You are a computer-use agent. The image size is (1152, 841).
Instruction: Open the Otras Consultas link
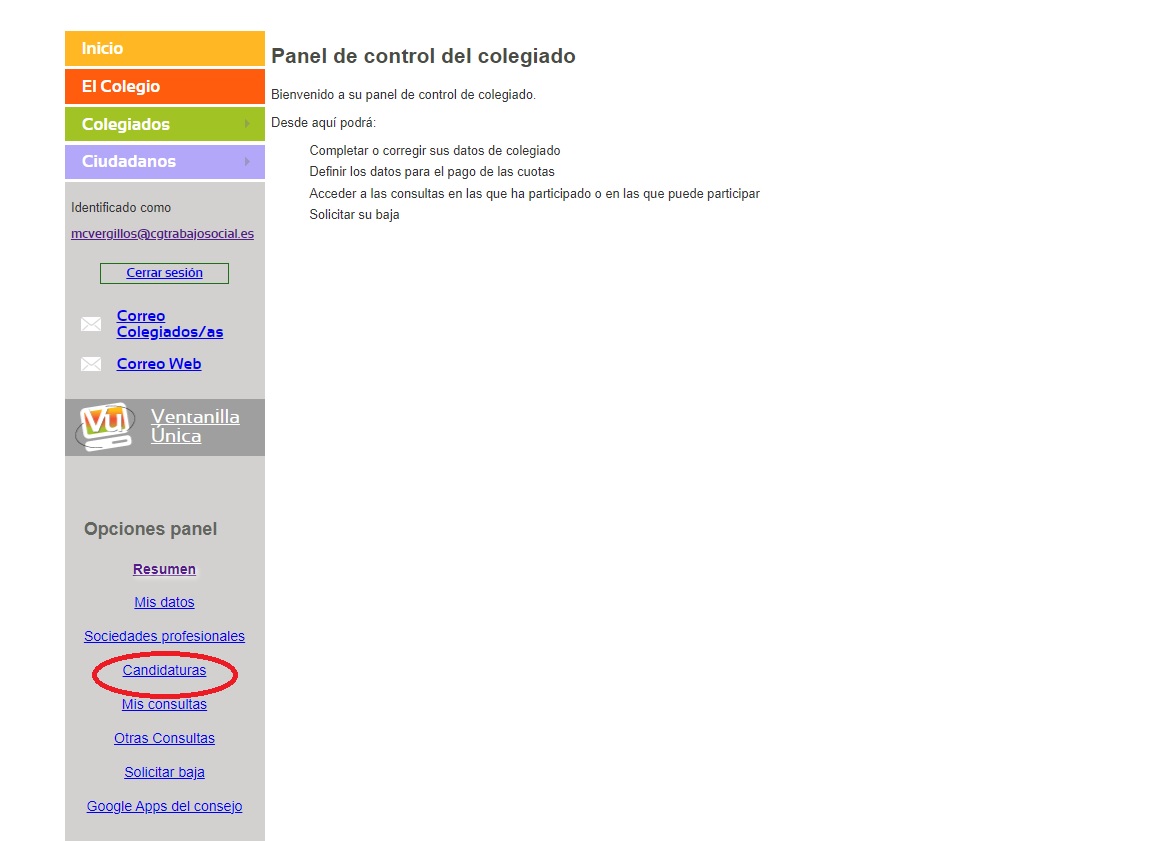point(164,738)
